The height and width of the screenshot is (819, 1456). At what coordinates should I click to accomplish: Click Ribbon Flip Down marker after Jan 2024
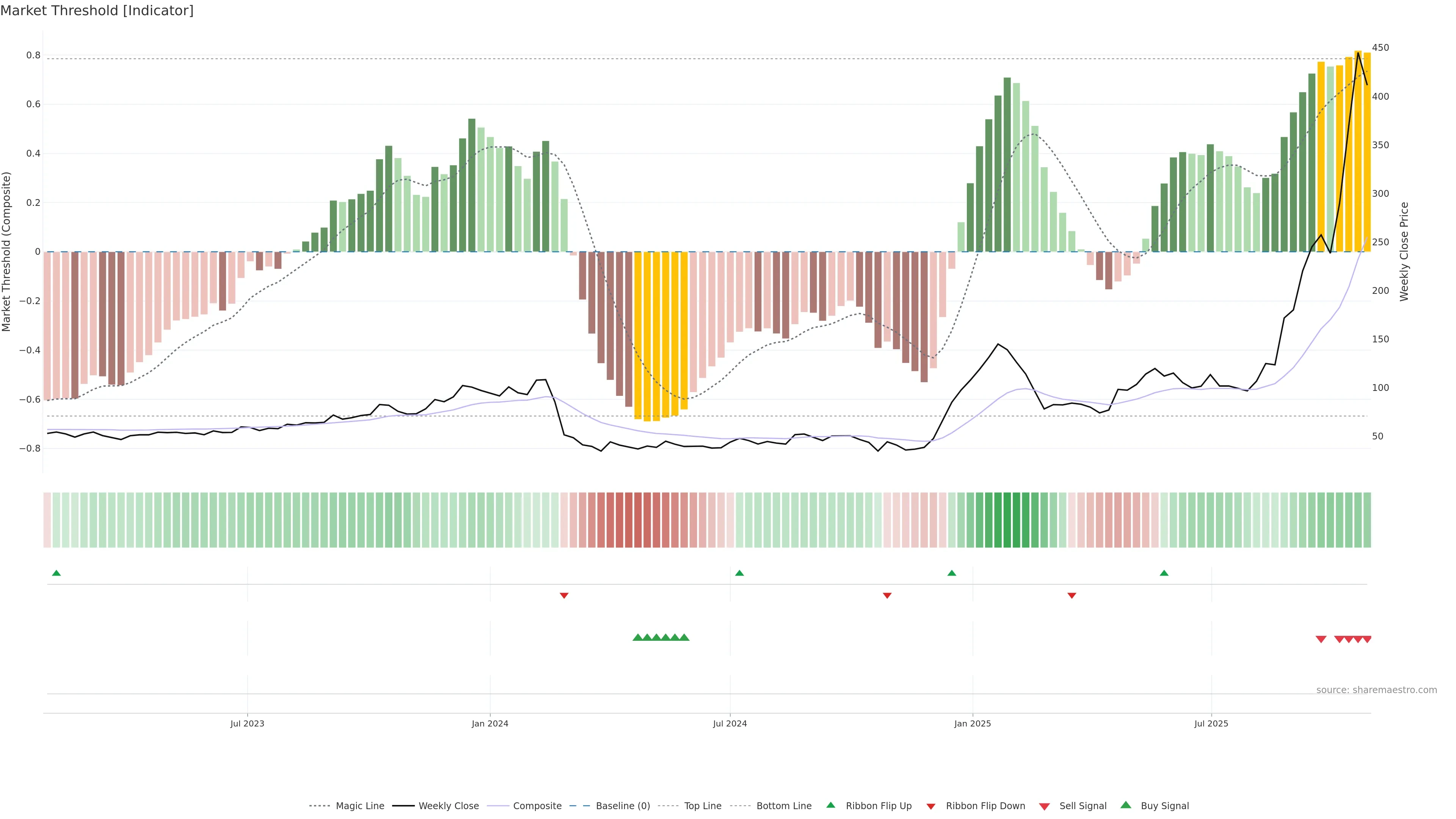[x=564, y=595]
